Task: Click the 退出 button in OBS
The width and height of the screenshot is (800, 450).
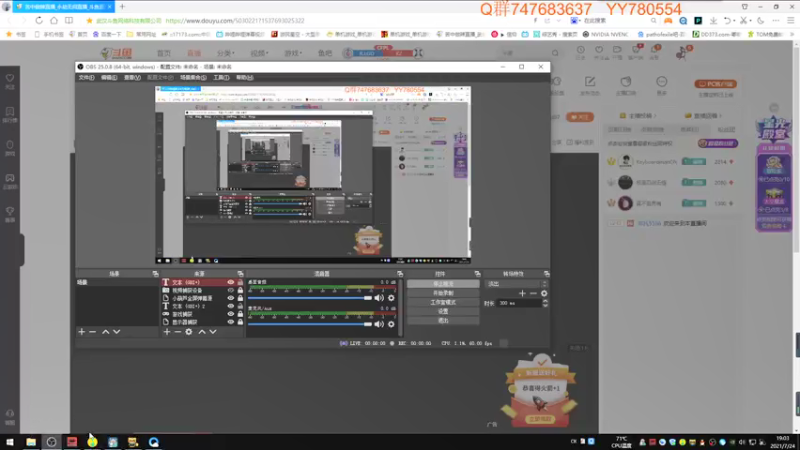Action: pyautogui.click(x=443, y=320)
